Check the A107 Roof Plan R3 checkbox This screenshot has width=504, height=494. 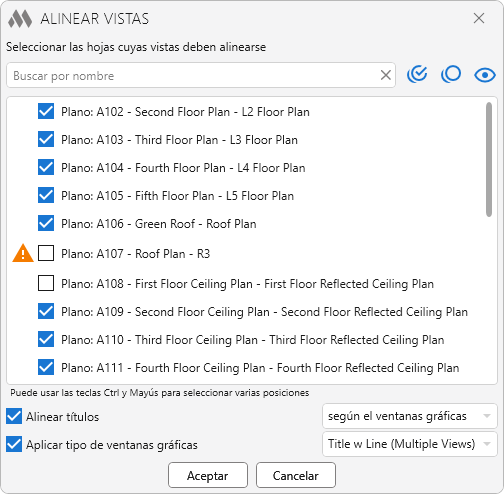coord(46,253)
